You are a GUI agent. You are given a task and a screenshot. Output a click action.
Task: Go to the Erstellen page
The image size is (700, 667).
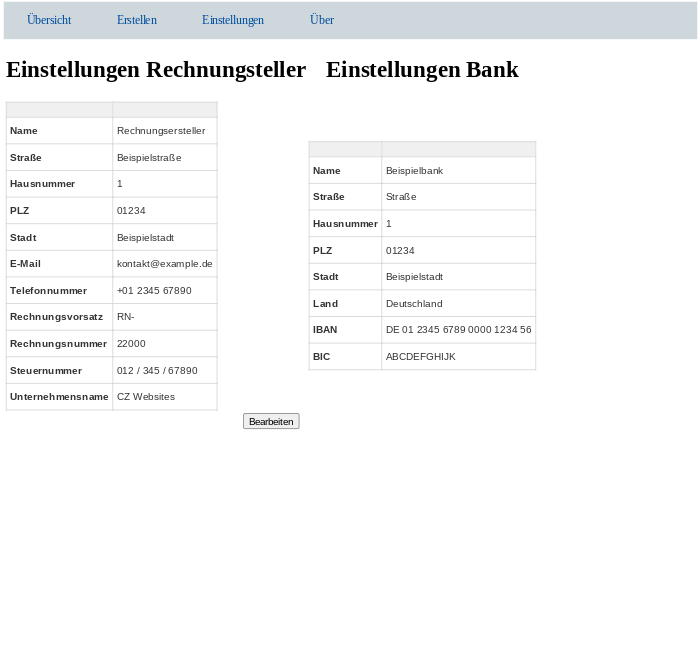click(x=136, y=20)
